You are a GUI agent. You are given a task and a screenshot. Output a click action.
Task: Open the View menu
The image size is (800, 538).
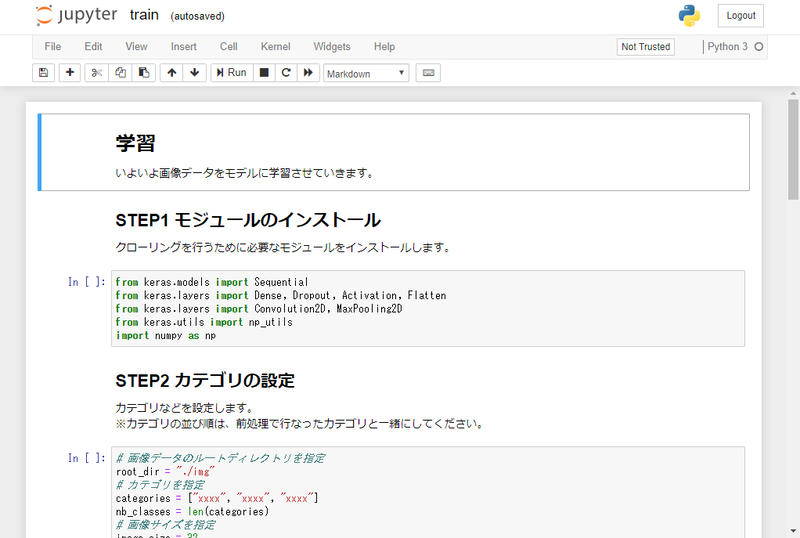pos(136,46)
